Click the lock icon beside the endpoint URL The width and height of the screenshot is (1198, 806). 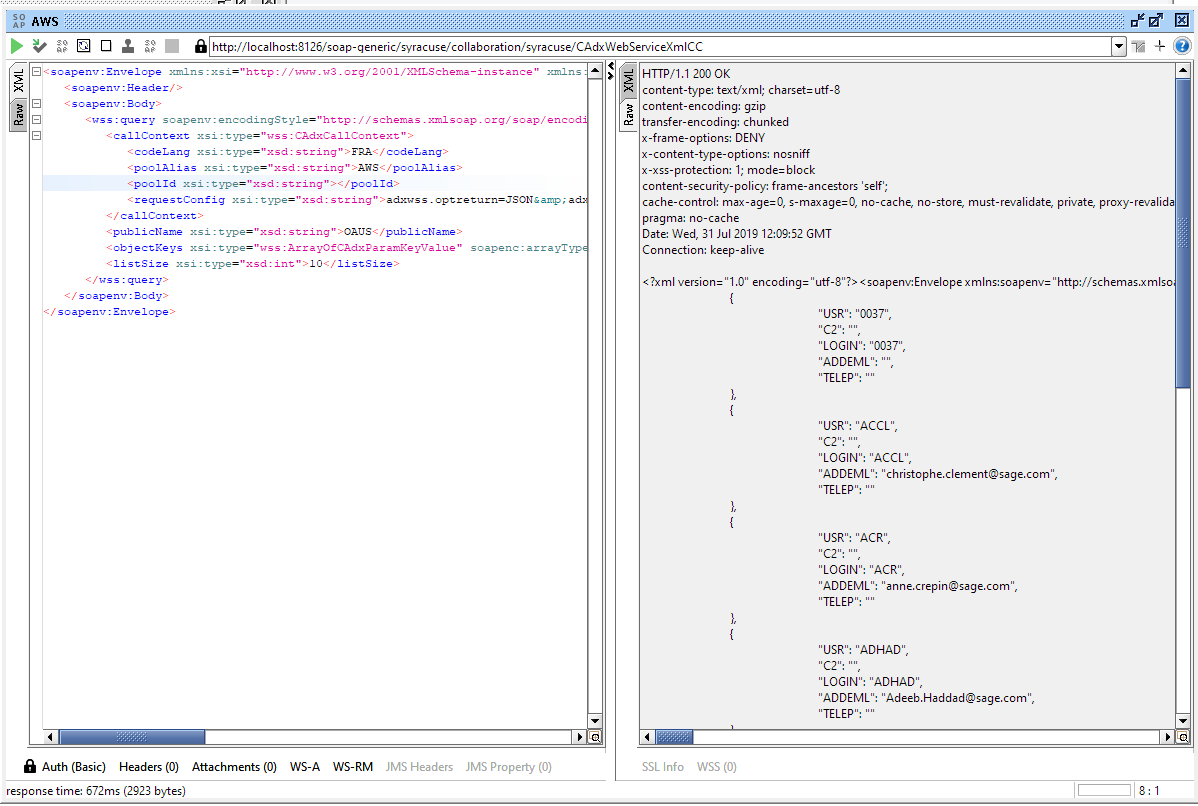pyautogui.click(x=200, y=46)
